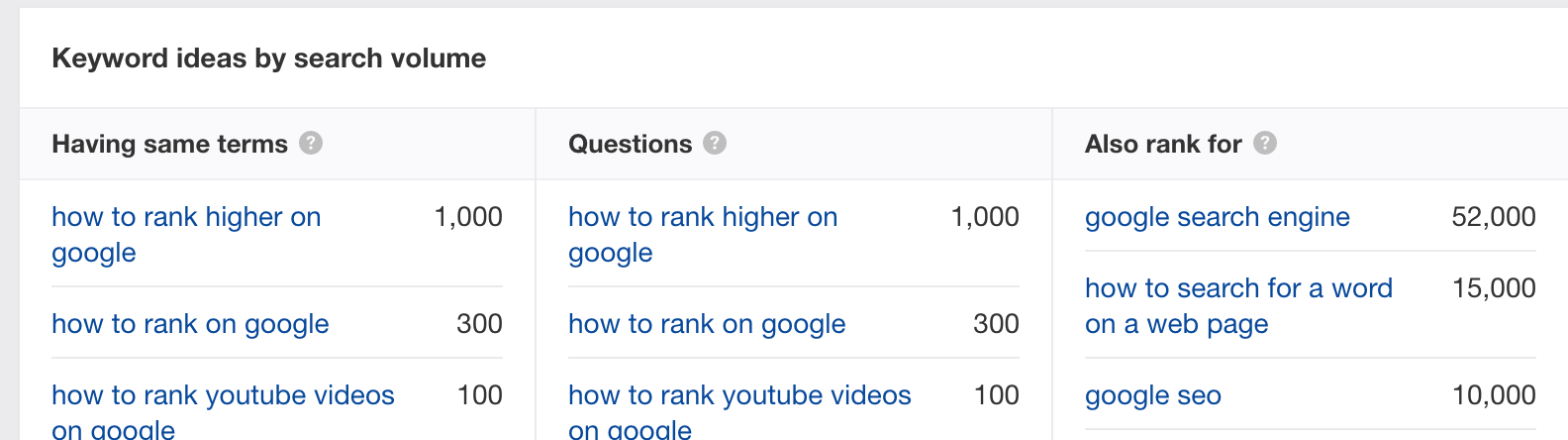Select 'how to rank youtube videos' in Questions column

tap(739, 411)
